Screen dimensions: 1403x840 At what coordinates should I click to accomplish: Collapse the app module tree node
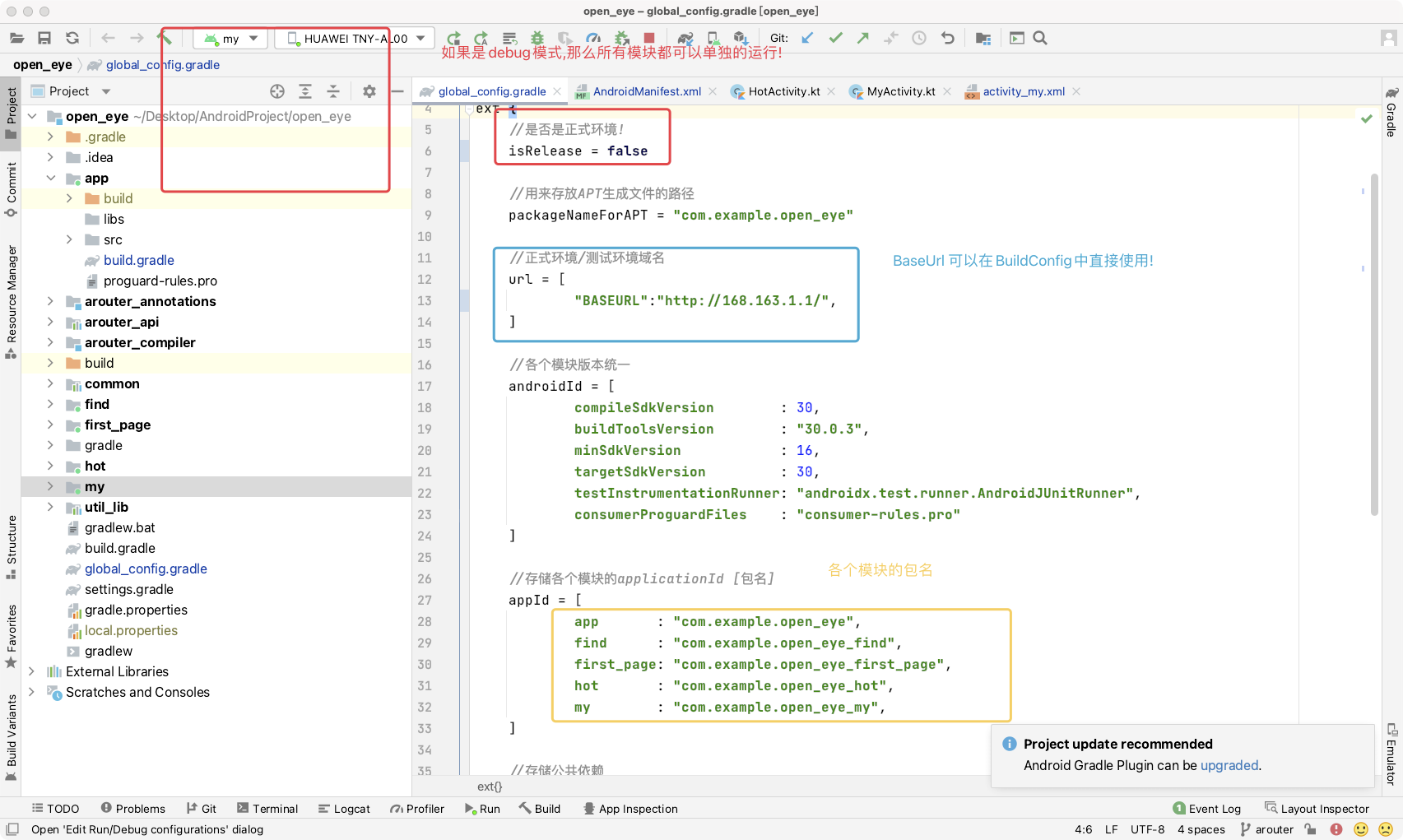(x=51, y=178)
